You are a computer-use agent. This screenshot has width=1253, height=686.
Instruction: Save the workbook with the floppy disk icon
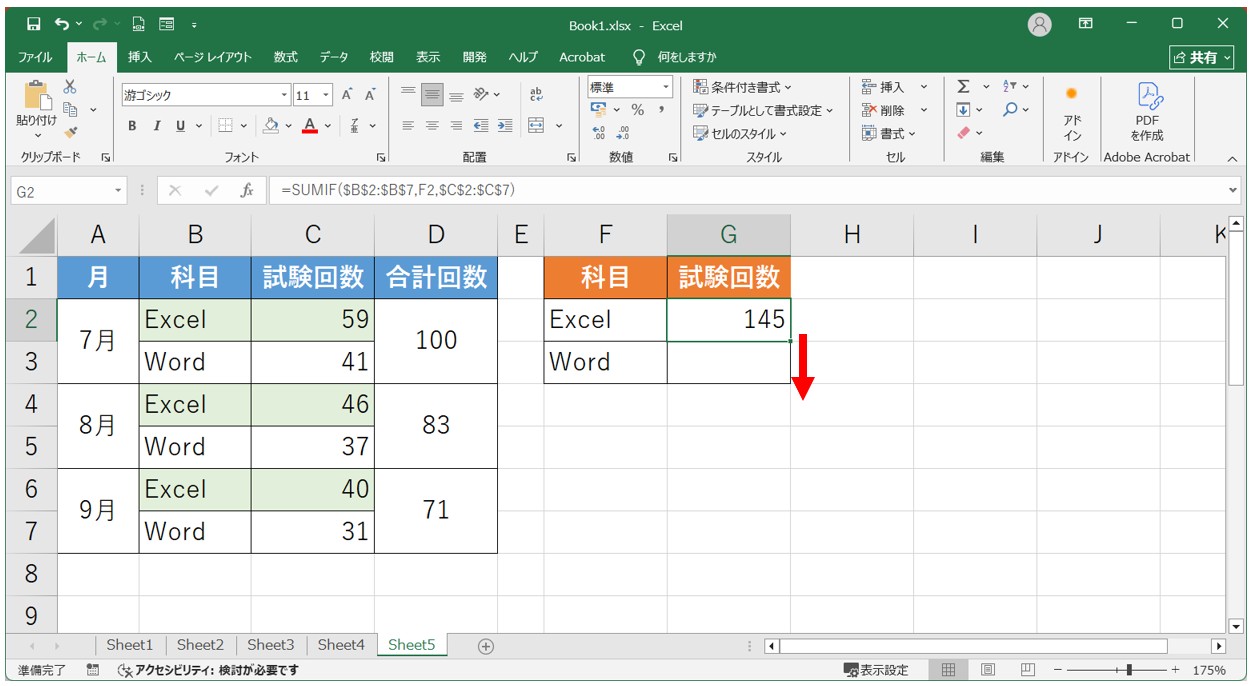pos(33,24)
